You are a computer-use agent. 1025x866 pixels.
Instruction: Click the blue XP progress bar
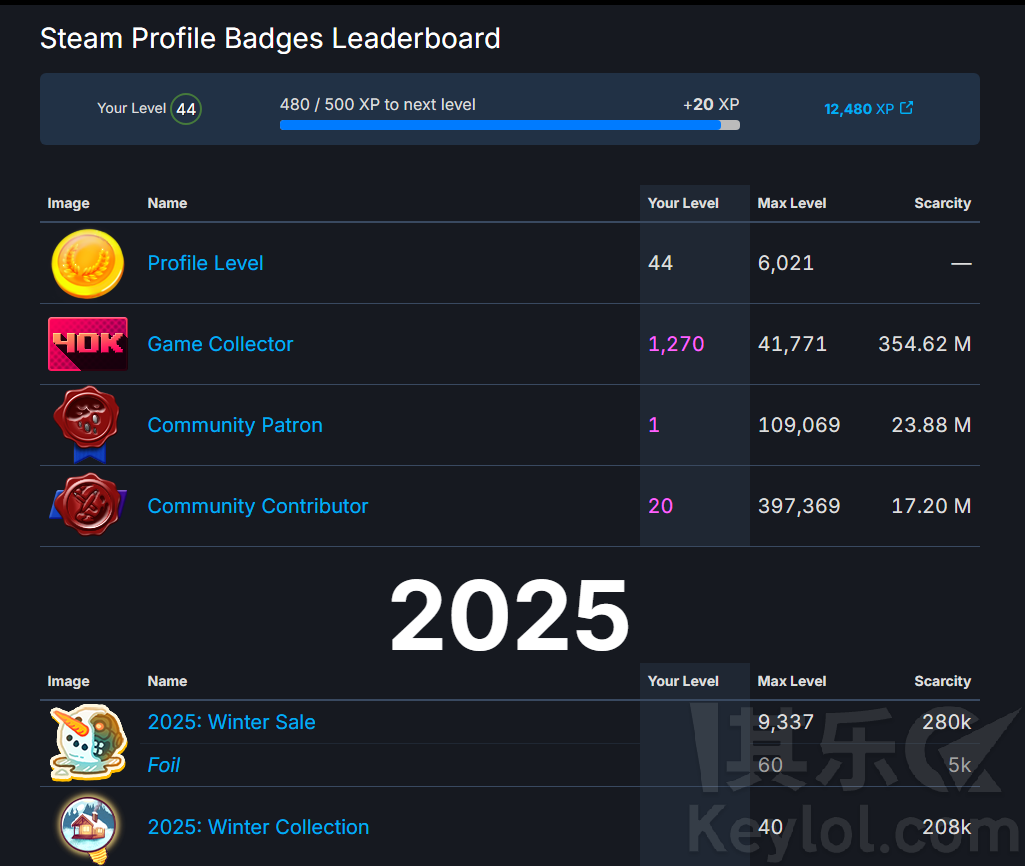pyautogui.click(x=500, y=125)
